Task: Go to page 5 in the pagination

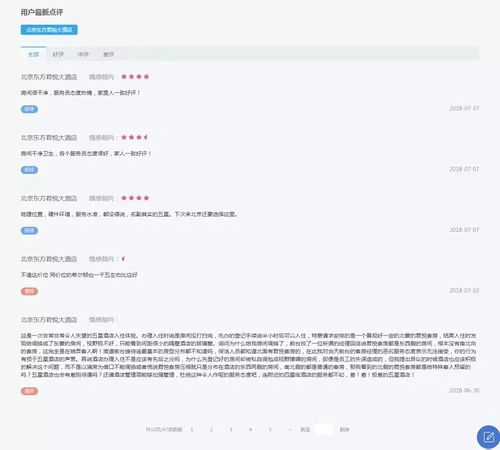Action: pyautogui.click(x=270, y=430)
